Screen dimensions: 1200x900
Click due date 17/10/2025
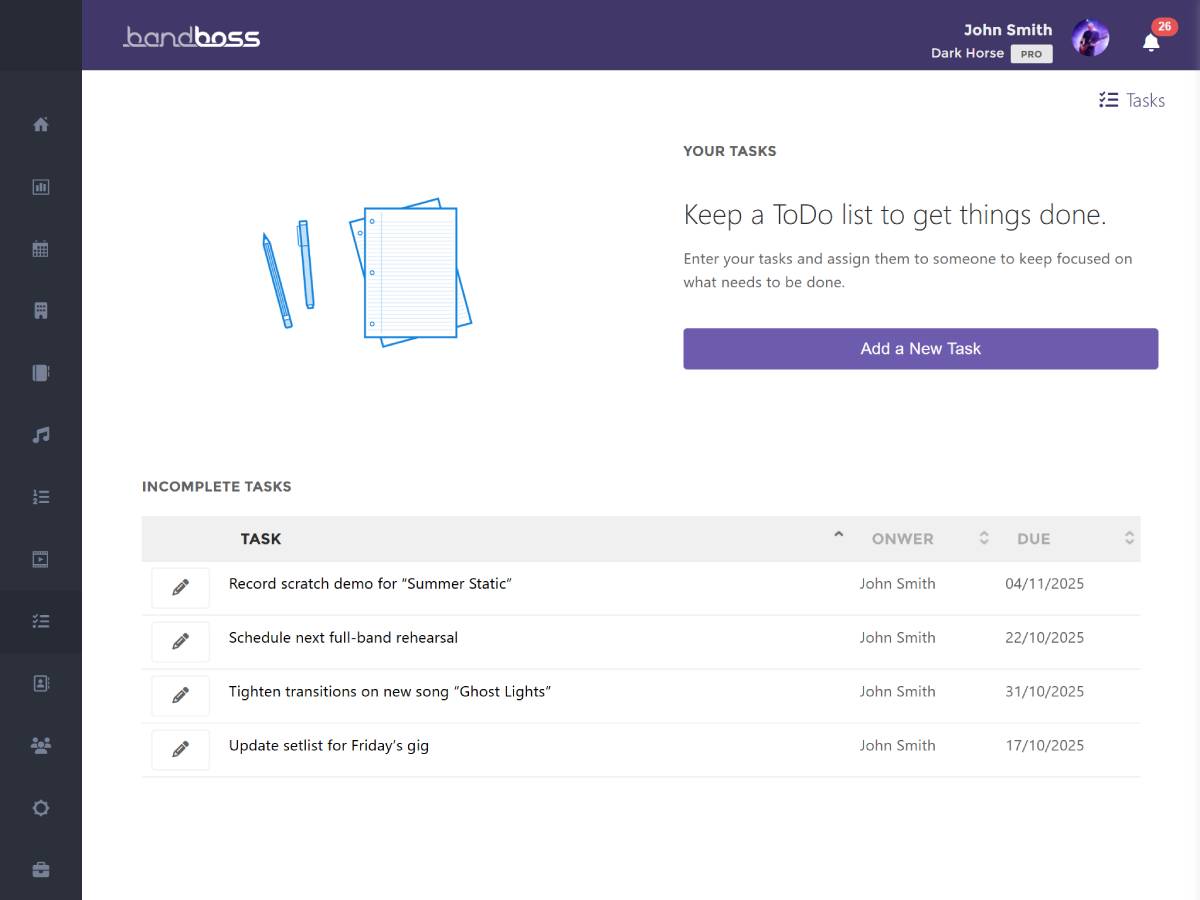pos(1044,746)
